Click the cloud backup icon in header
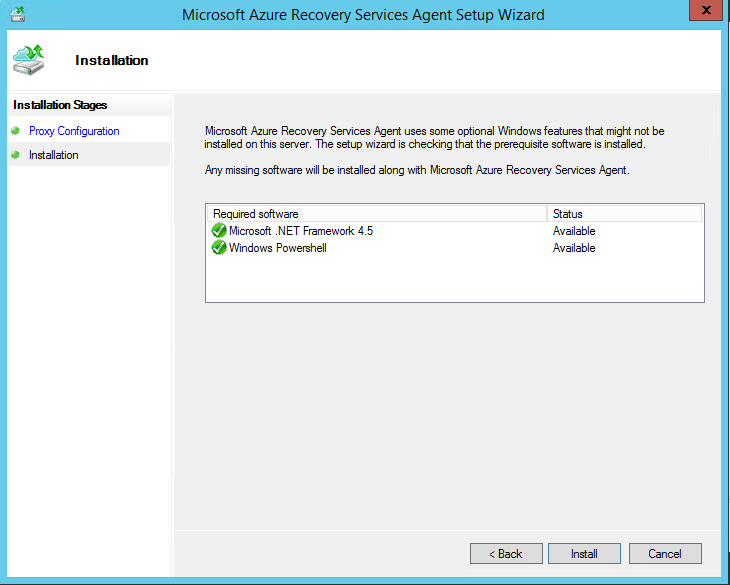The height and width of the screenshot is (585, 730). tap(29, 60)
